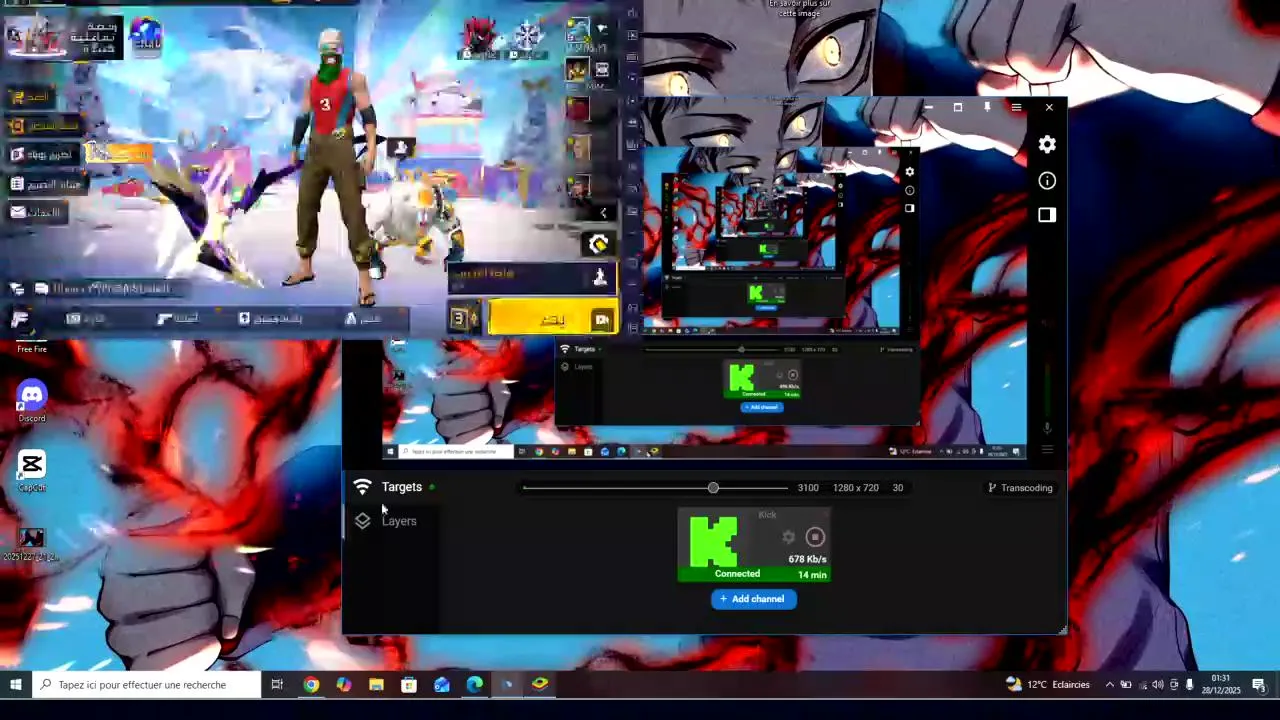The width and height of the screenshot is (1280, 720).
Task: Select the 3100 bitrate value
Action: tap(808, 488)
